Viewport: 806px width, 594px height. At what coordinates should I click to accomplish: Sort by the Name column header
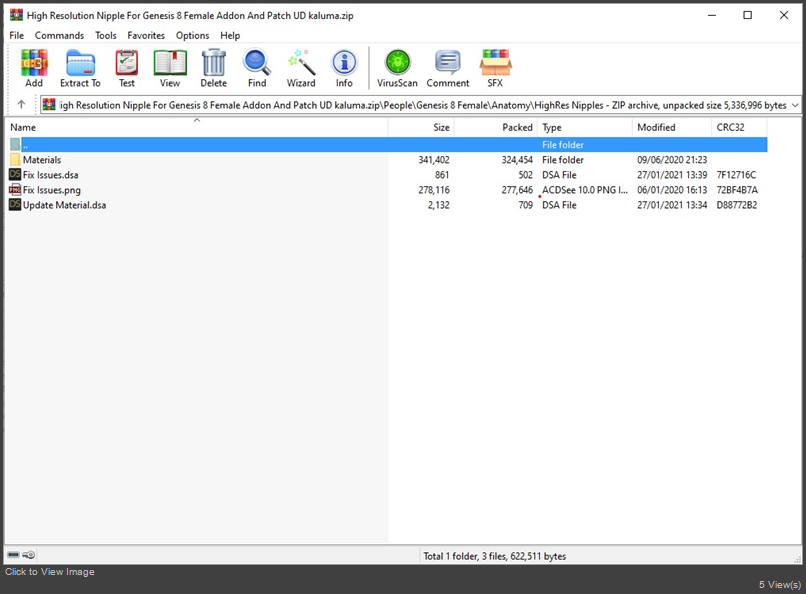click(x=196, y=127)
